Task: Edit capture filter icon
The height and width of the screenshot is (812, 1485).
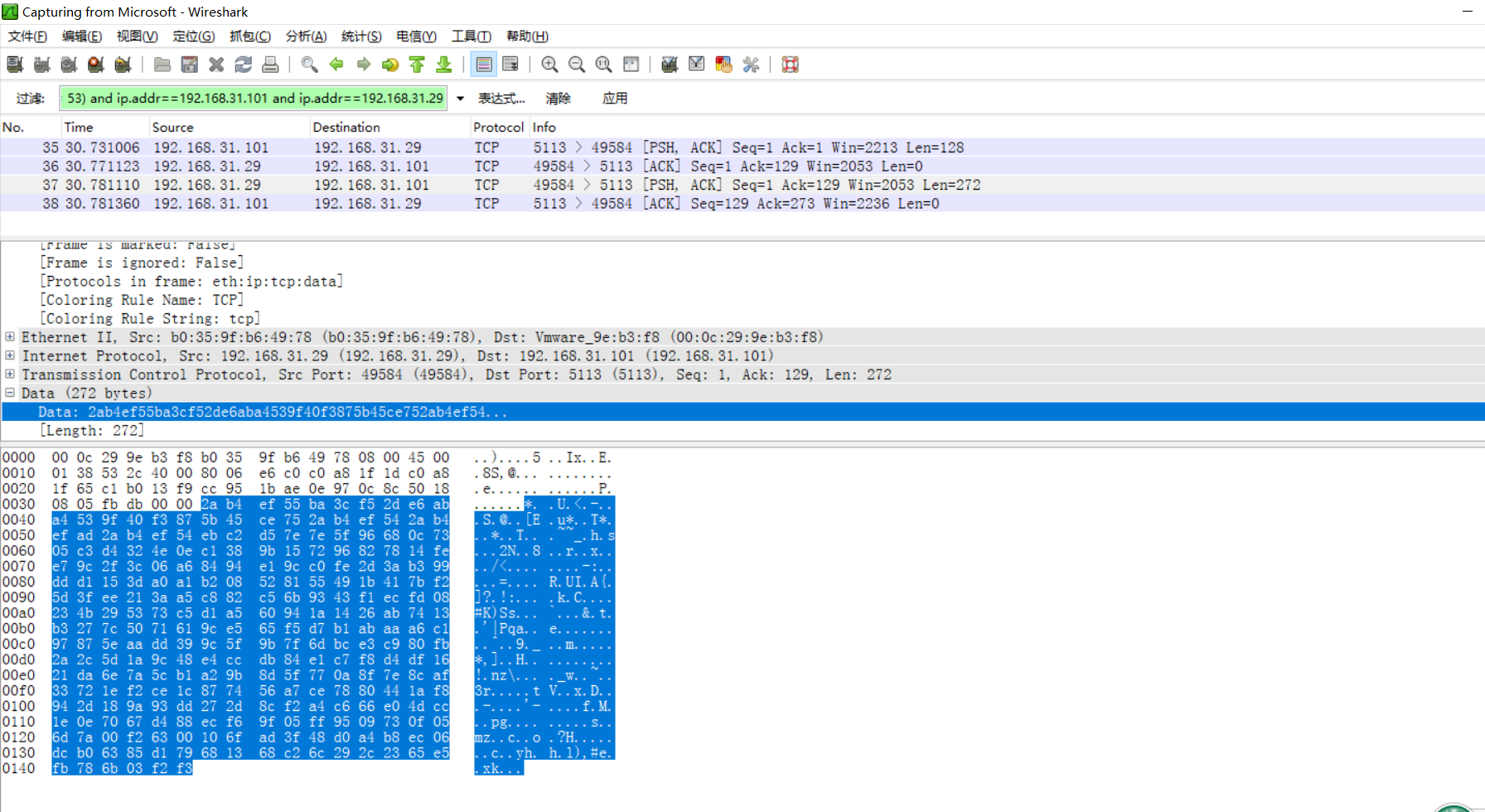Action: click(x=670, y=65)
